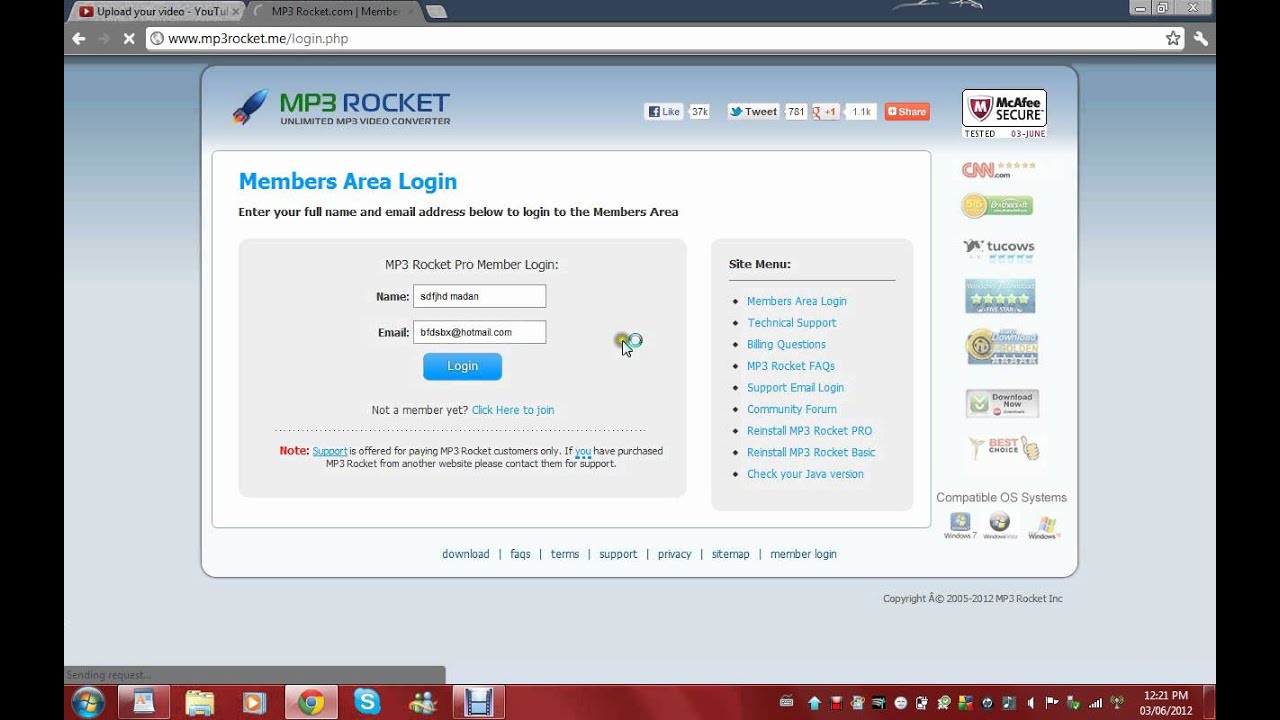Image resolution: width=1280 pixels, height=720 pixels.
Task: Click the address bar URL
Action: pyautogui.click(x=258, y=38)
